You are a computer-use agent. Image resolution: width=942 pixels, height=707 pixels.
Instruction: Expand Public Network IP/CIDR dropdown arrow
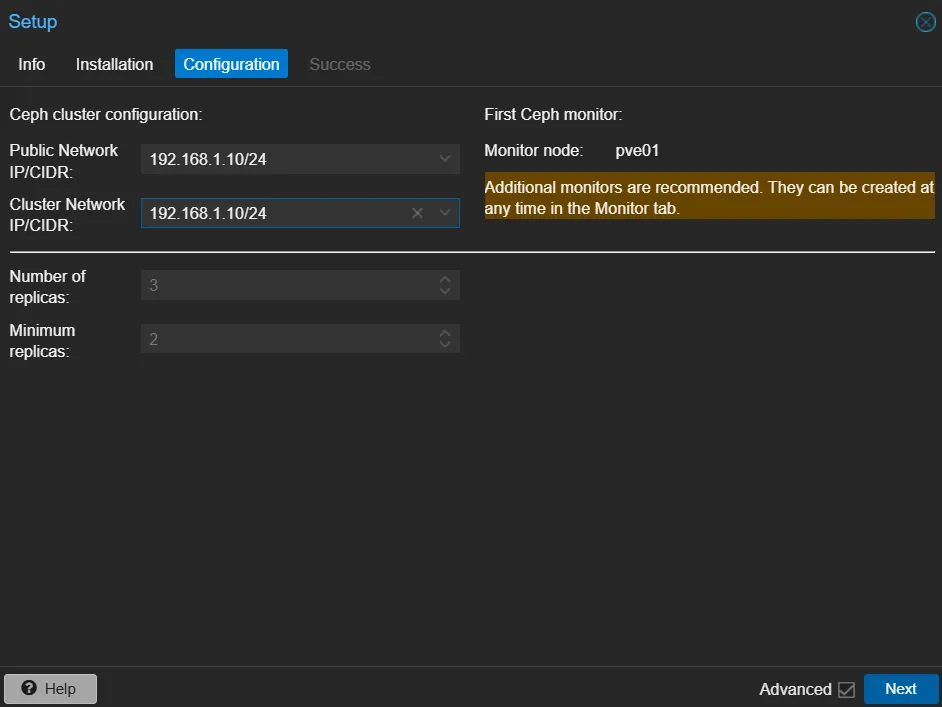445,159
